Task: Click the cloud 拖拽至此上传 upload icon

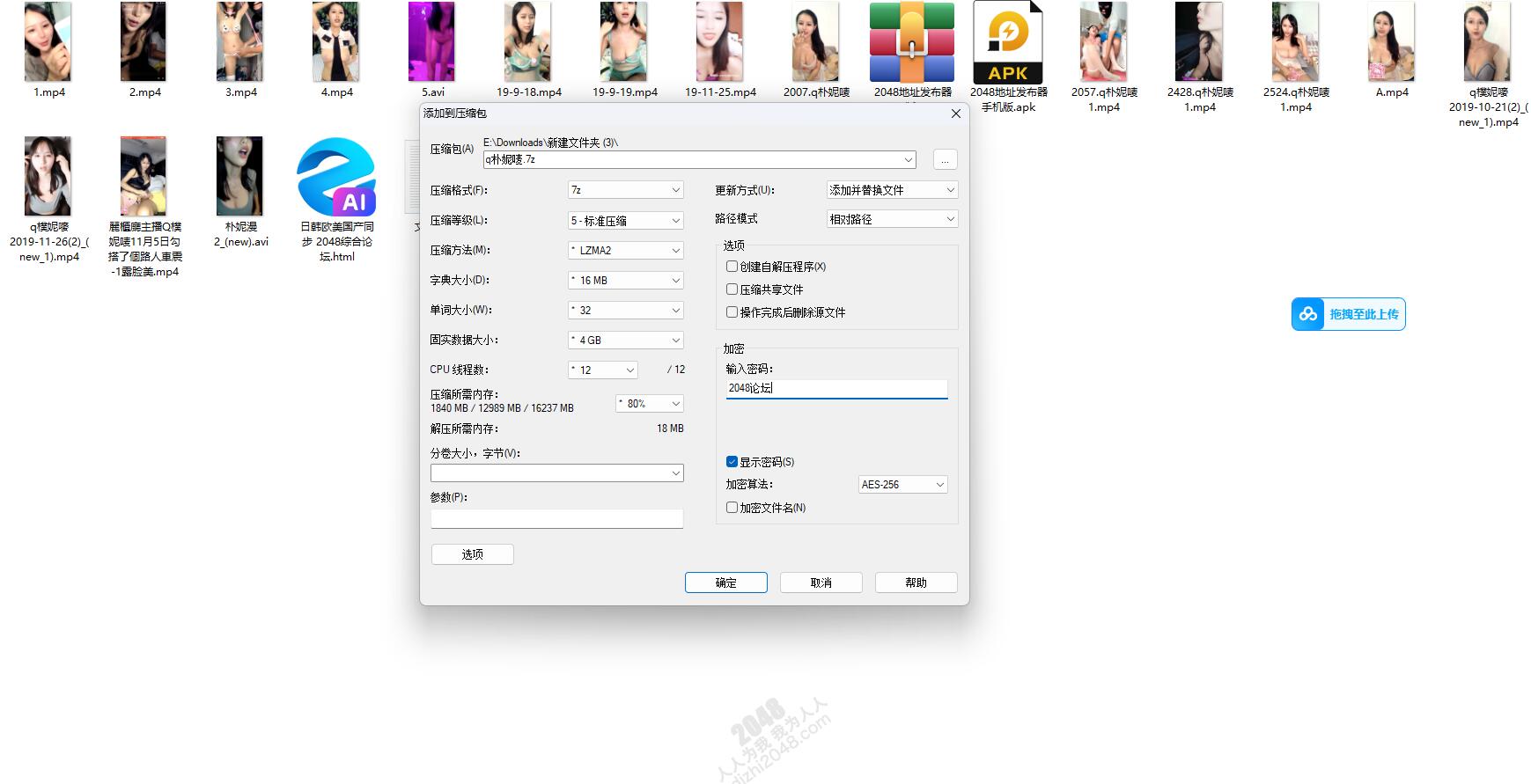Action: point(1307,314)
